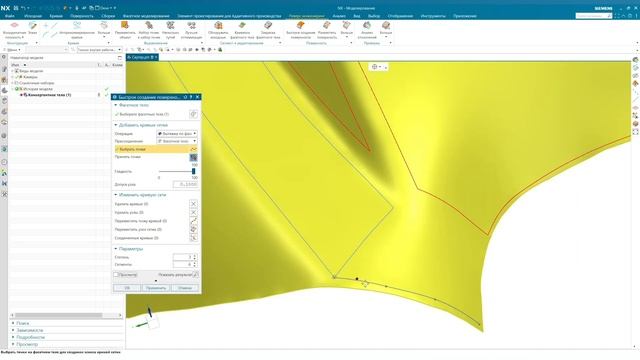
Task: Click the Help question mark in dialog title
Action: (191, 97)
